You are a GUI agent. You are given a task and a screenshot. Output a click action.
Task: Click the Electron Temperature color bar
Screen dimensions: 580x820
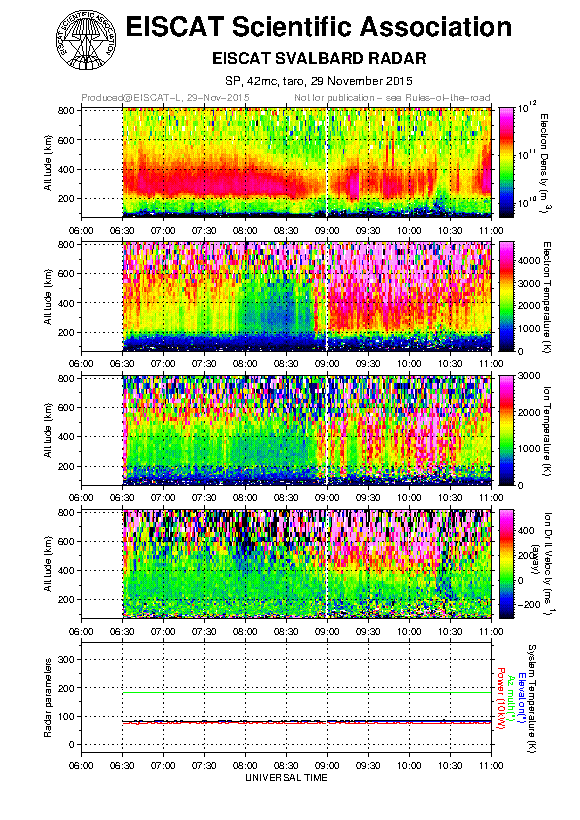pos(507,296)
